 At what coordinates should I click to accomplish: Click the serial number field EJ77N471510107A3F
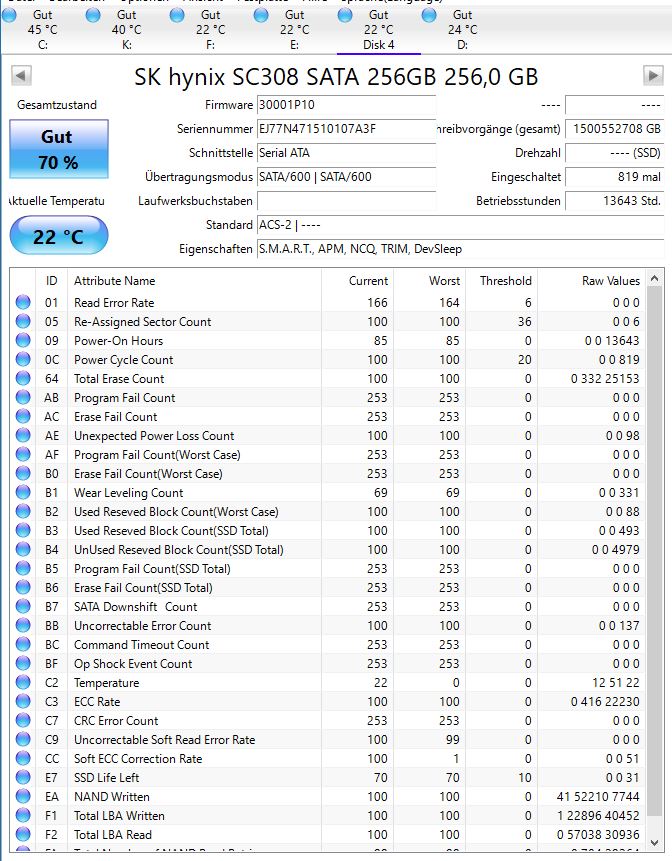(x=346, y=129)
